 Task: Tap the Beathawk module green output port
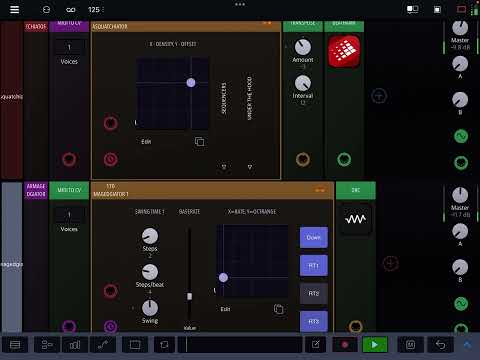pyautogui.click(x=344, y=160)
